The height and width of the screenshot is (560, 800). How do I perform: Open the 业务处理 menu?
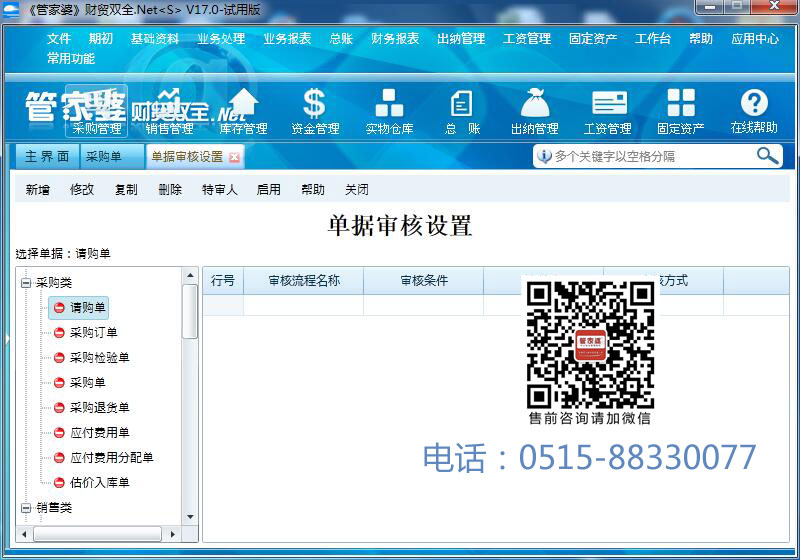tap(221, 39)
